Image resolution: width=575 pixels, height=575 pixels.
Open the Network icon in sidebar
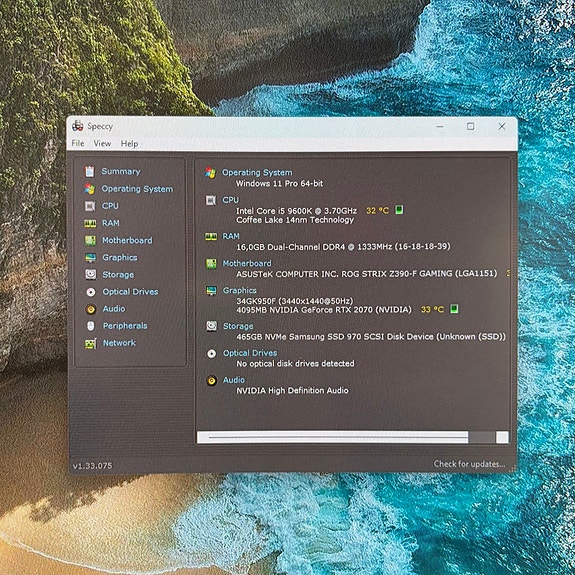(91, 343)
